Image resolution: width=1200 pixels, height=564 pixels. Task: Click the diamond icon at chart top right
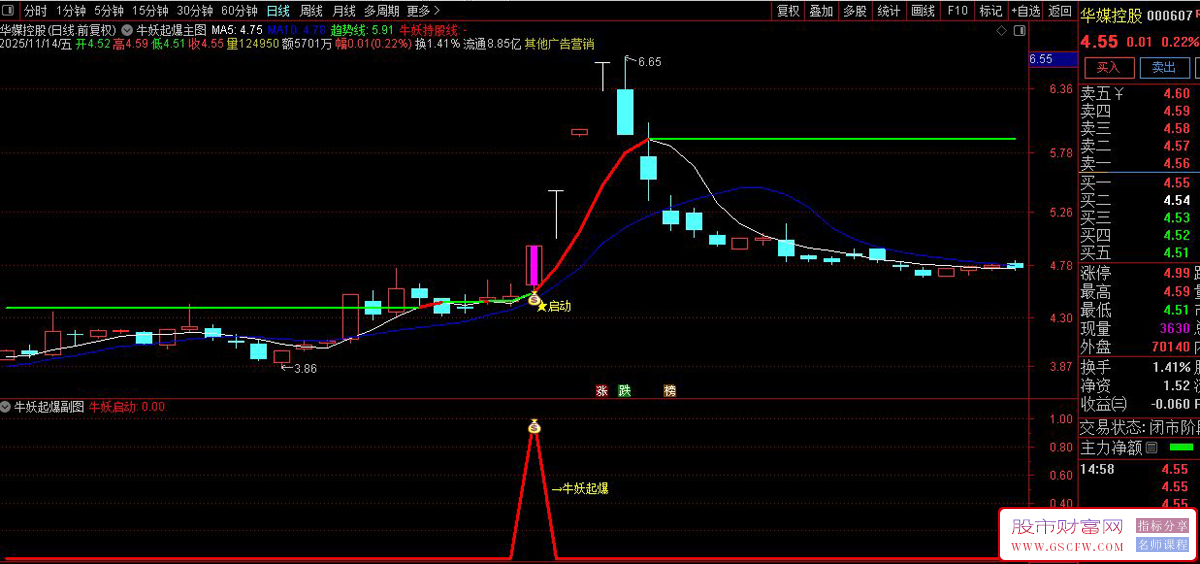[x=1002, y=30]
